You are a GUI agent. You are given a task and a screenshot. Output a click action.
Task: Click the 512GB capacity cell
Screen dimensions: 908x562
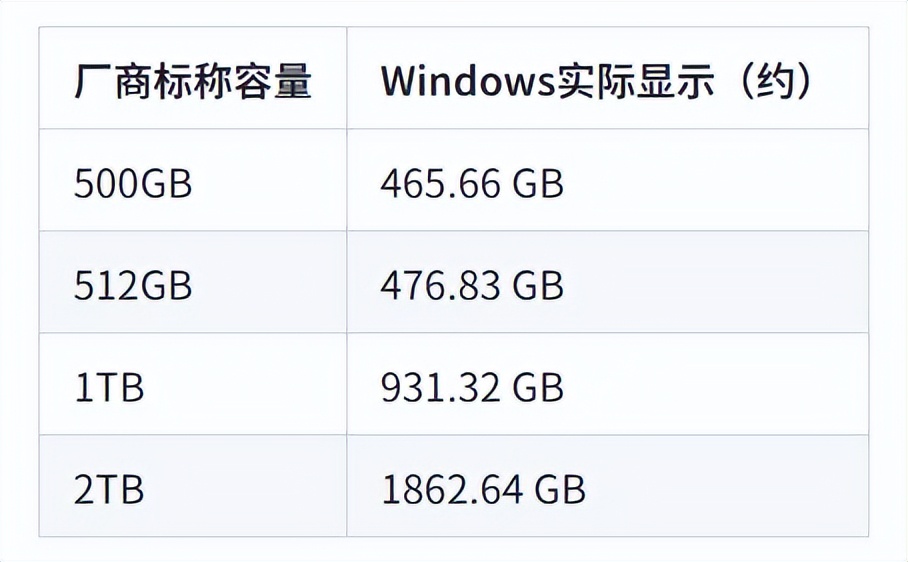(133, 286)
